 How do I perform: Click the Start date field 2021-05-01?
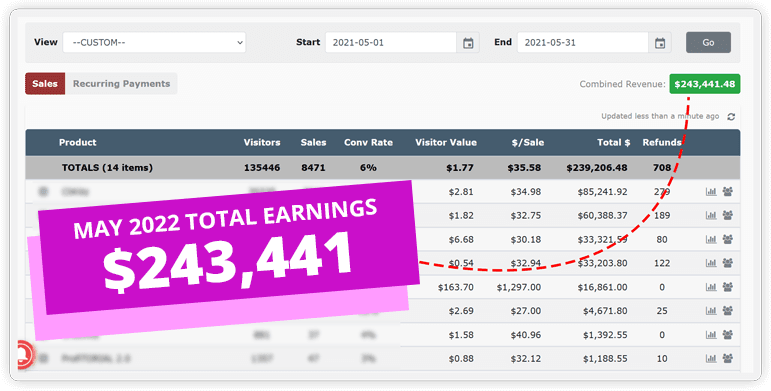tap(391, 42)
